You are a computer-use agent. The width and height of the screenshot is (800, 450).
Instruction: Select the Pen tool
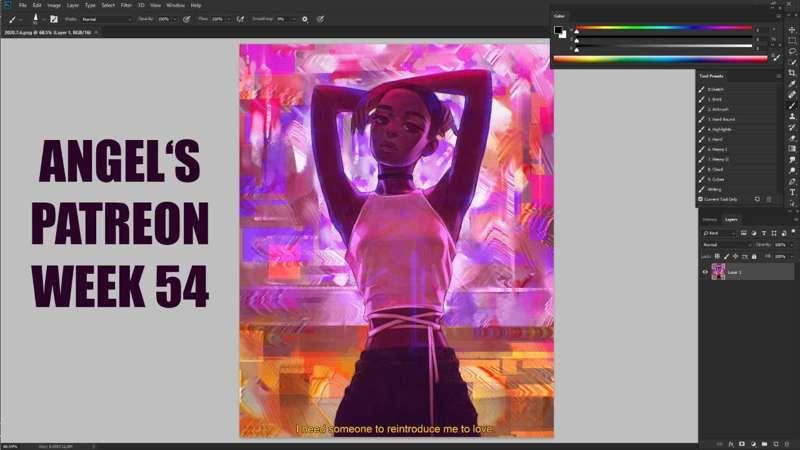tap(792, 181)
